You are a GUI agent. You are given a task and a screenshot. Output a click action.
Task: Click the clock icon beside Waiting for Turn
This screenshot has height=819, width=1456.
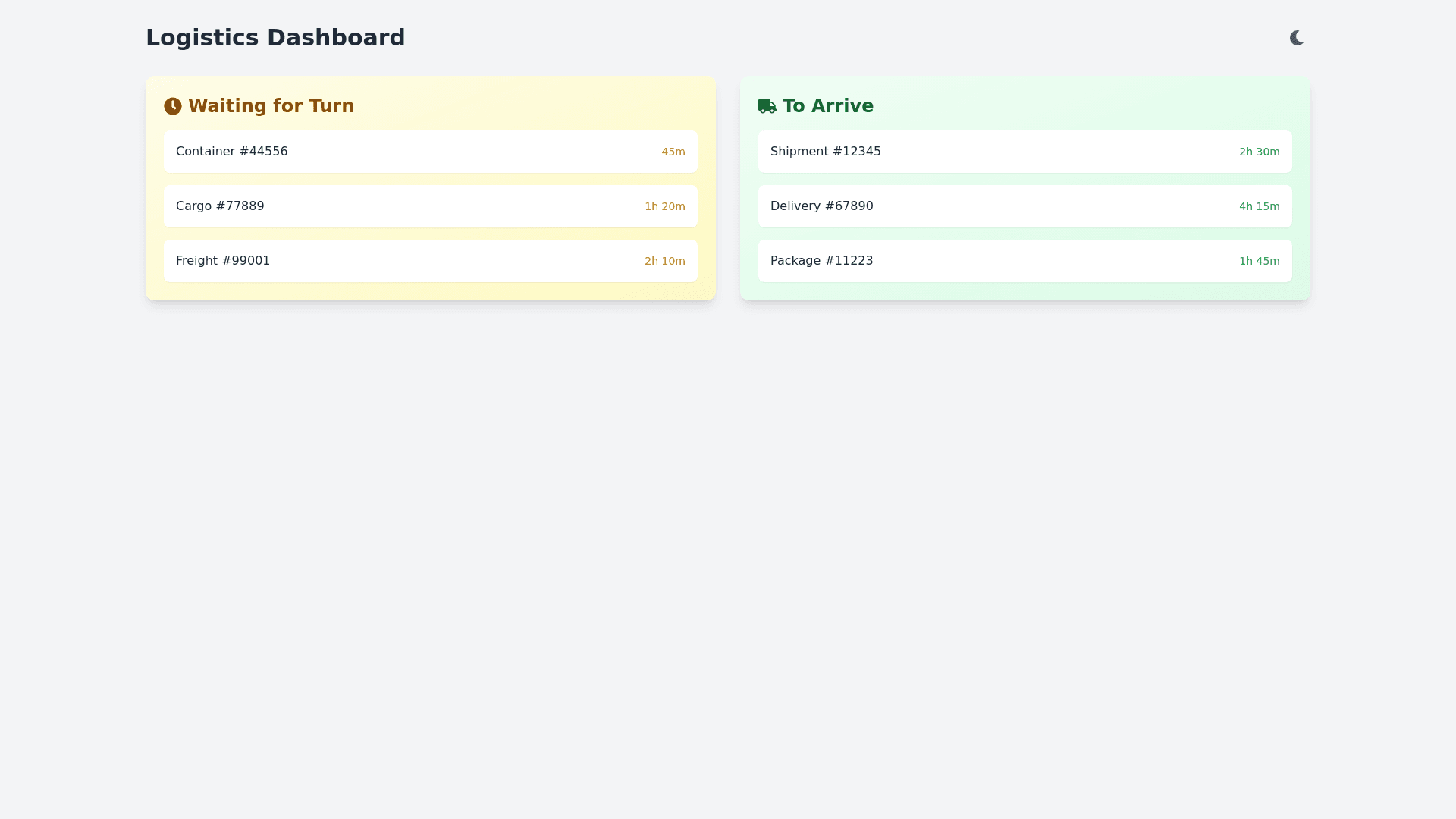pos(173,106)
